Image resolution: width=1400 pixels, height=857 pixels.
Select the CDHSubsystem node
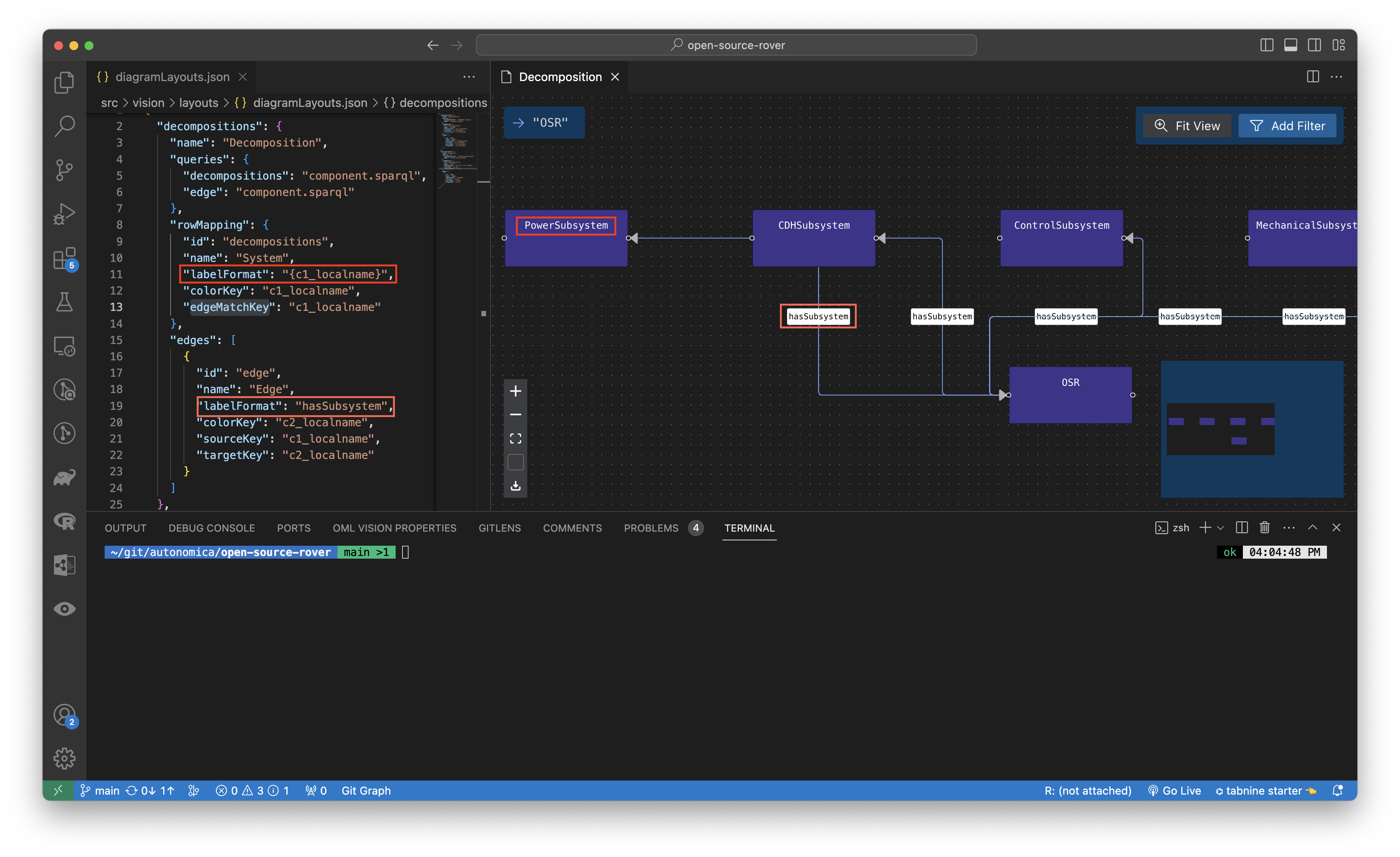[814, 238]
